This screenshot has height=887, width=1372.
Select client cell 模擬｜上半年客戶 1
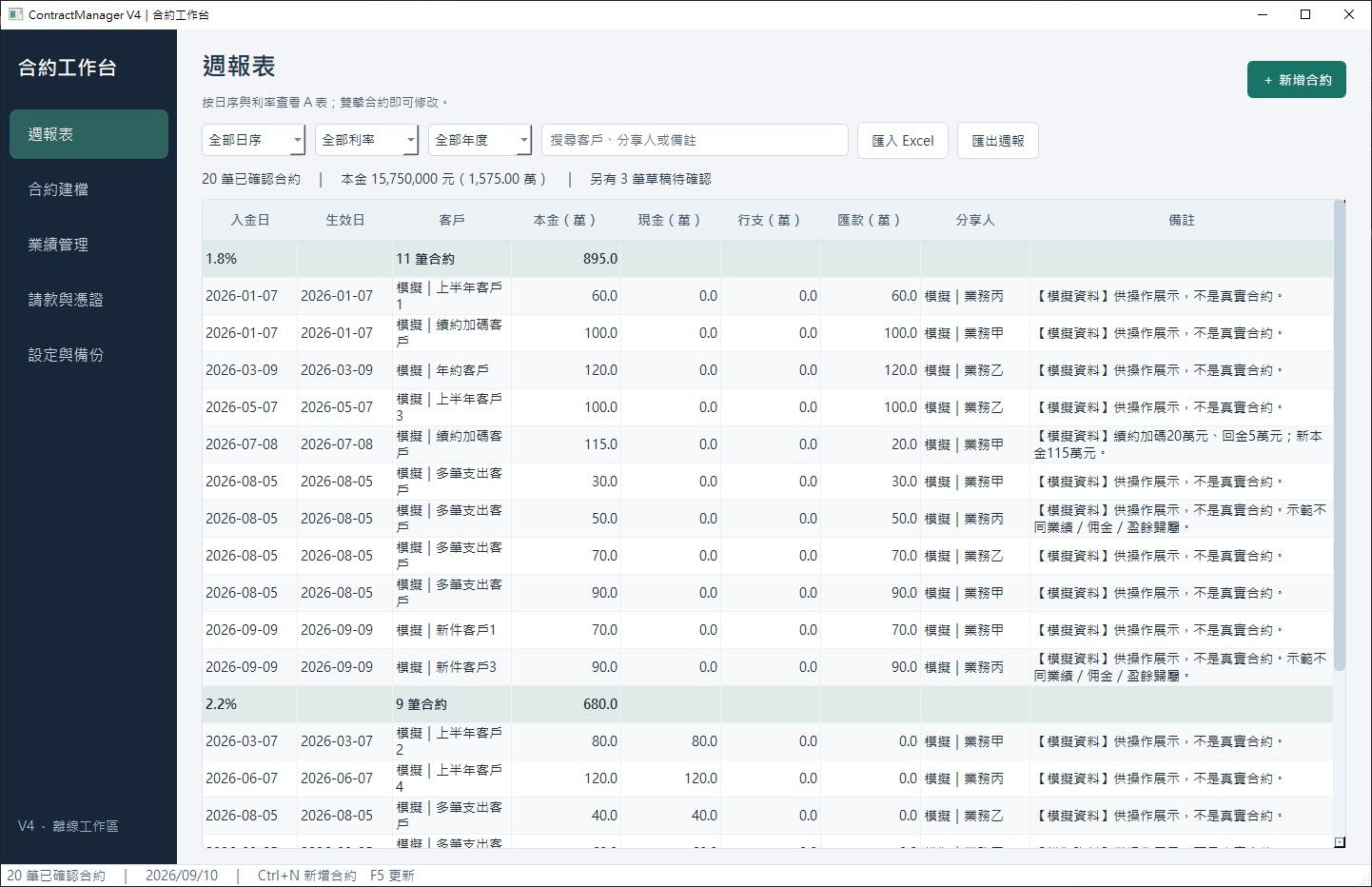coord(452,296)
